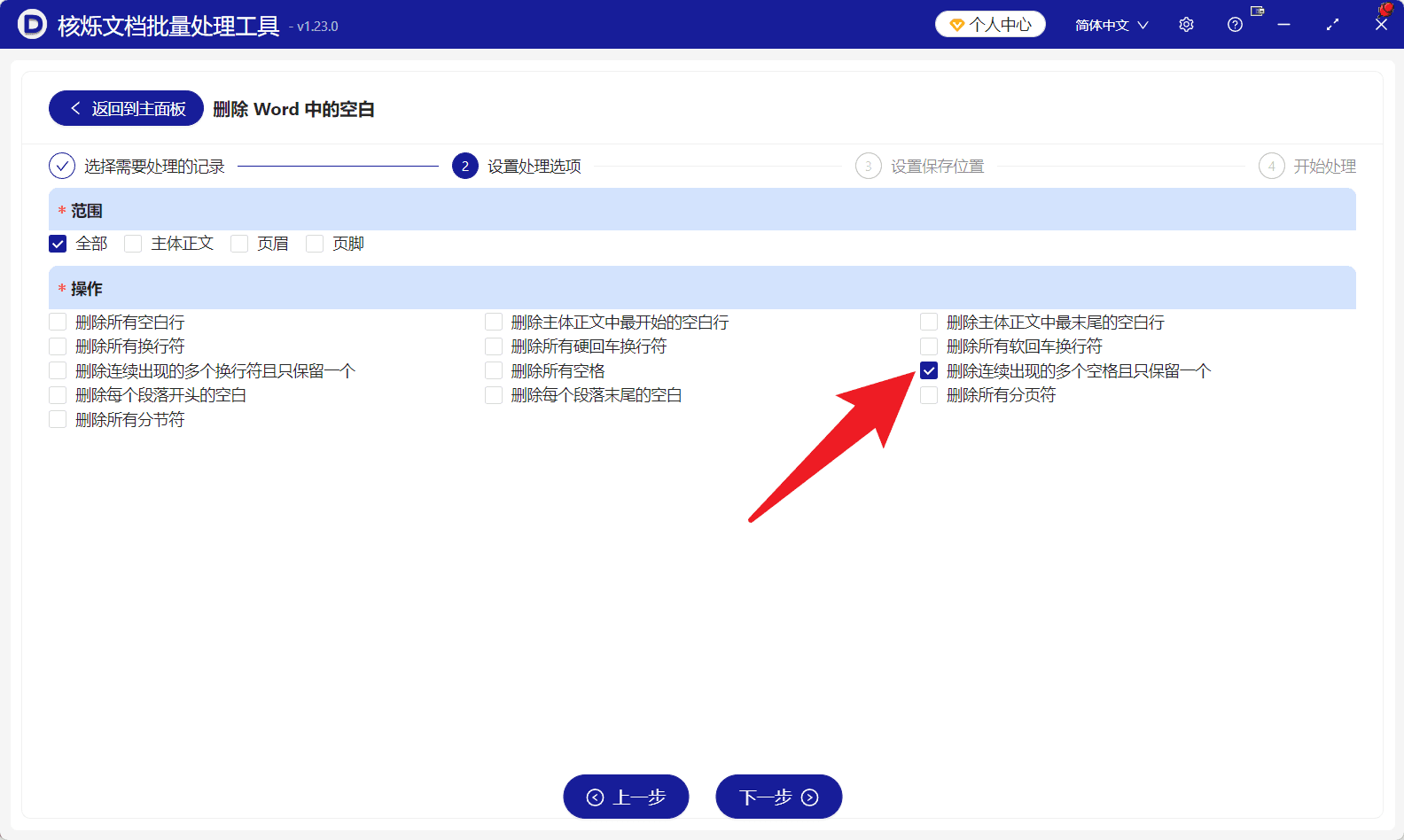Click the 下一步 next step button
The width and height of the screenshot is (1404, 840).
click(778, 797)
